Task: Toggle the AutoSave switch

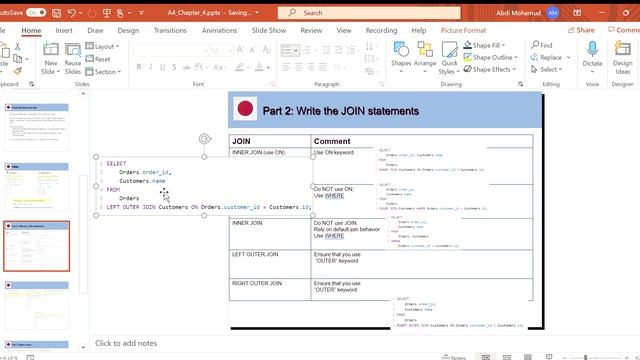Action: [x=36, y=13]
